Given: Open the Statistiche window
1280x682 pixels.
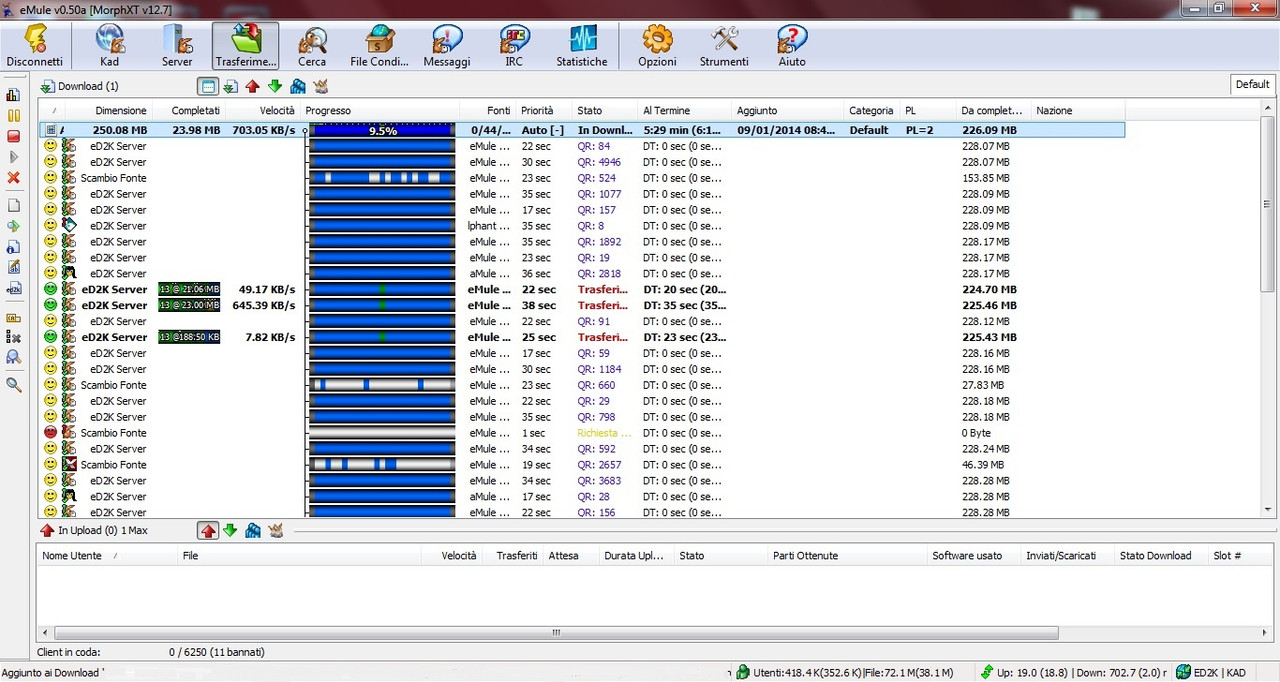Looking at the screenshot, I should click(x=582, y=46).
